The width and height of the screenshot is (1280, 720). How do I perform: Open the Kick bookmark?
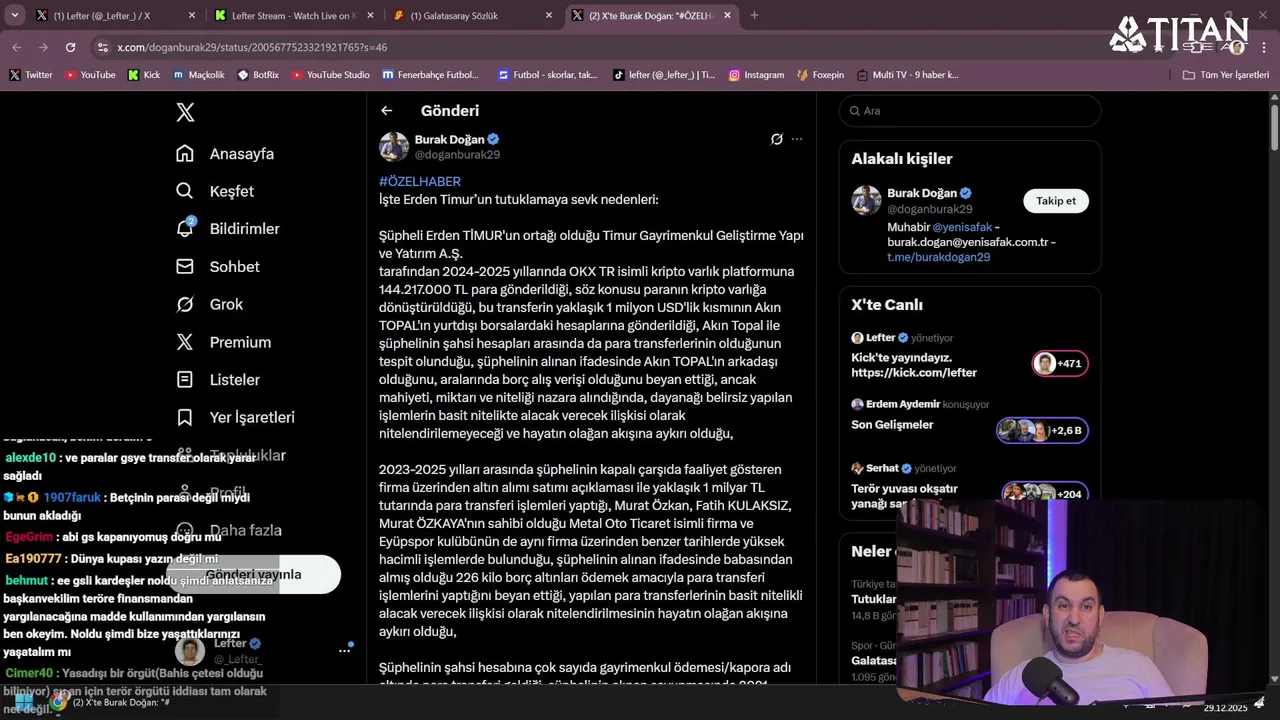144,75
